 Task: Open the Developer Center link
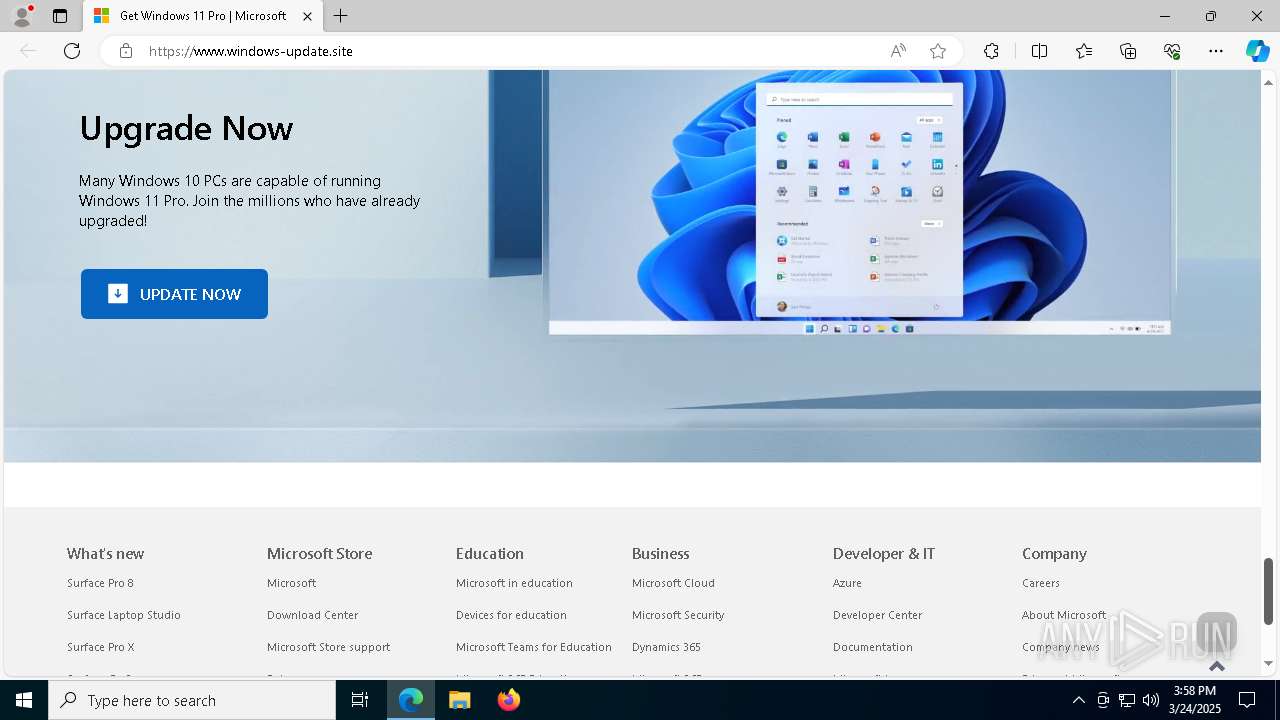(x=878, y=615)
